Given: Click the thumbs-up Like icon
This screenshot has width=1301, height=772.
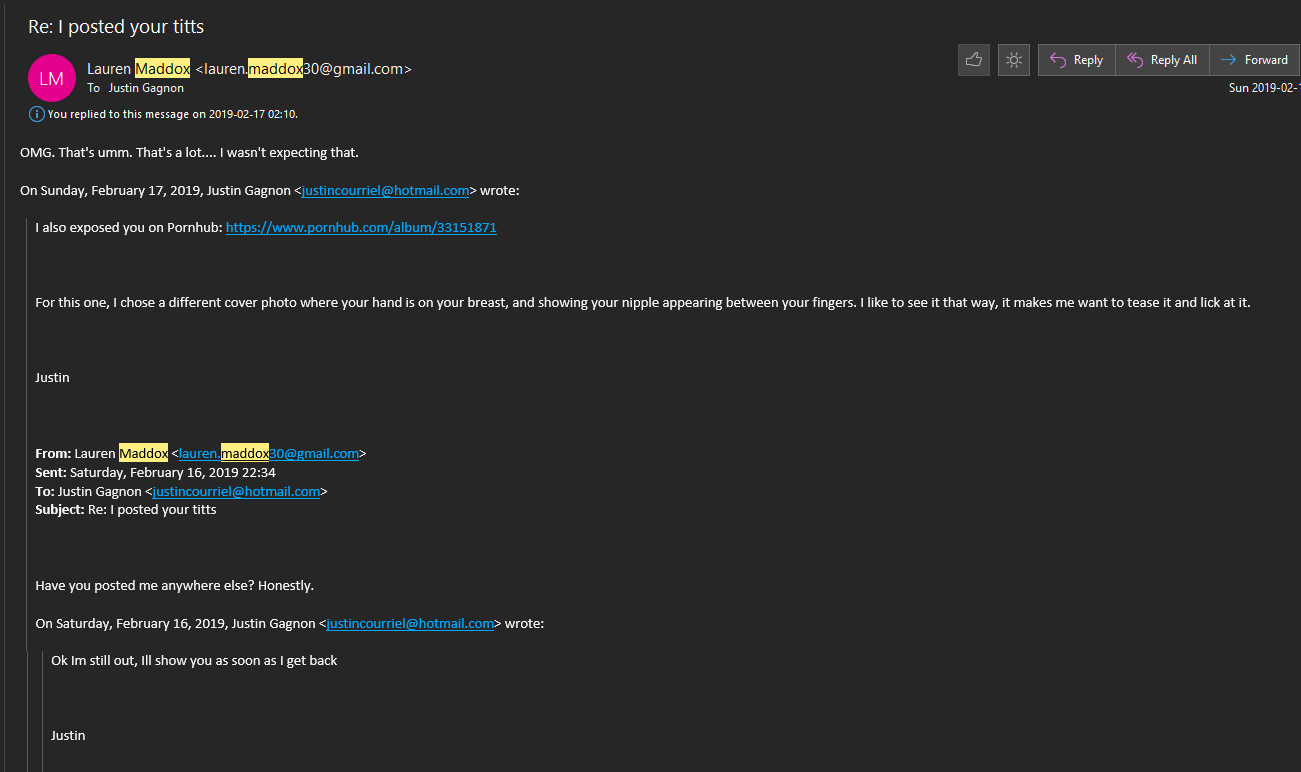Looking at the screenshot, I should point(973,60).
